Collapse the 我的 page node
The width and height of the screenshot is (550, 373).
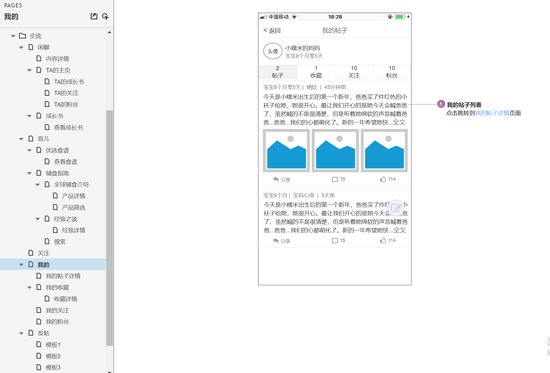point(21,265)
